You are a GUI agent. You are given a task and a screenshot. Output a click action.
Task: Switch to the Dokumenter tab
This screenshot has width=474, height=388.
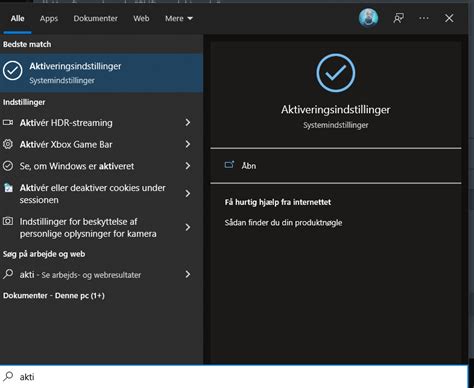[95, 18]
